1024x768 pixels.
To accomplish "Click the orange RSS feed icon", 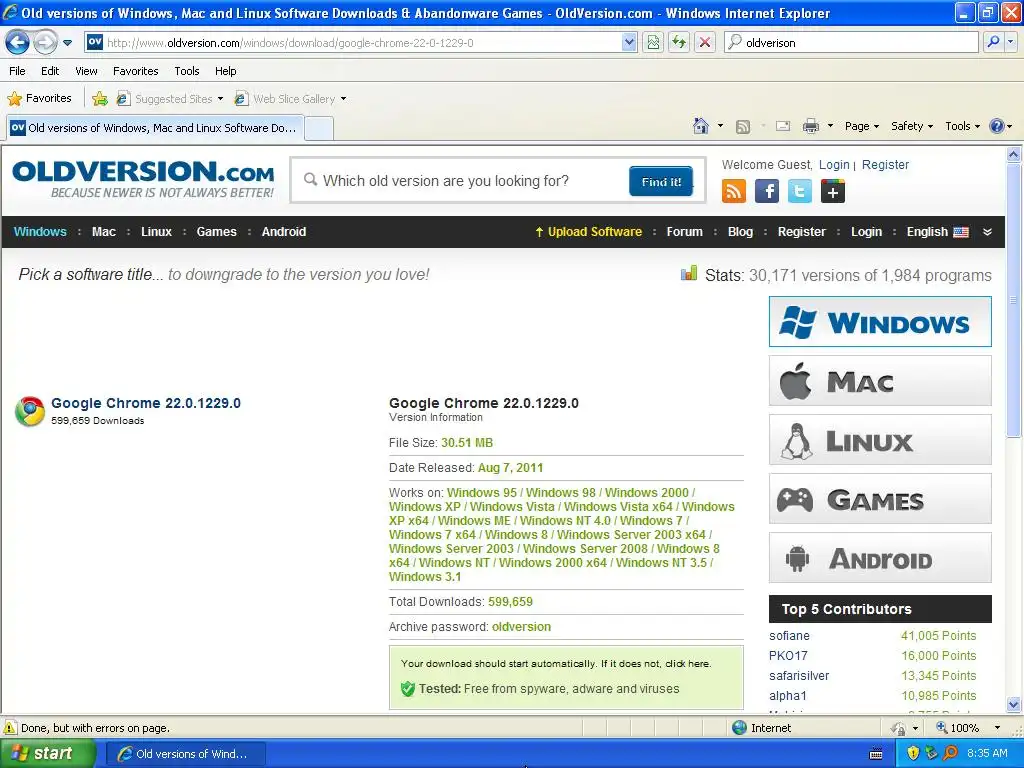I will point(733,191).
